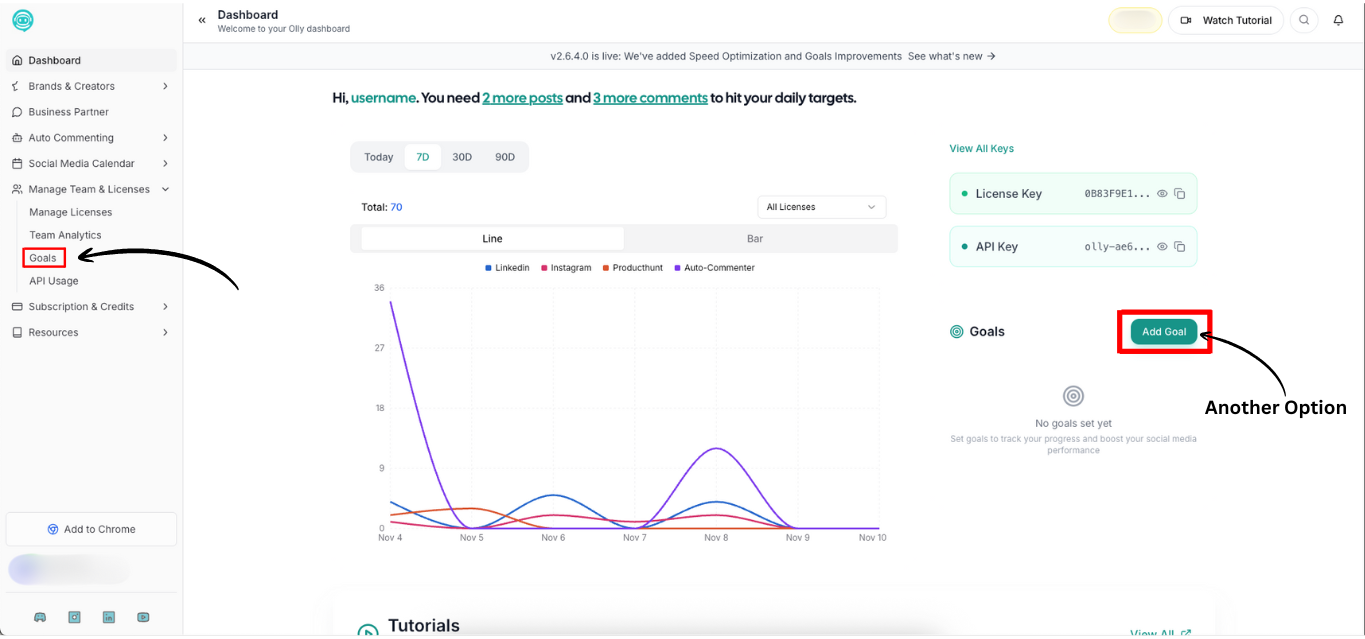The width and height of the screenshot is (1365, 639).
Task: Select the 30D time range tab
Action: pos(462,157)
